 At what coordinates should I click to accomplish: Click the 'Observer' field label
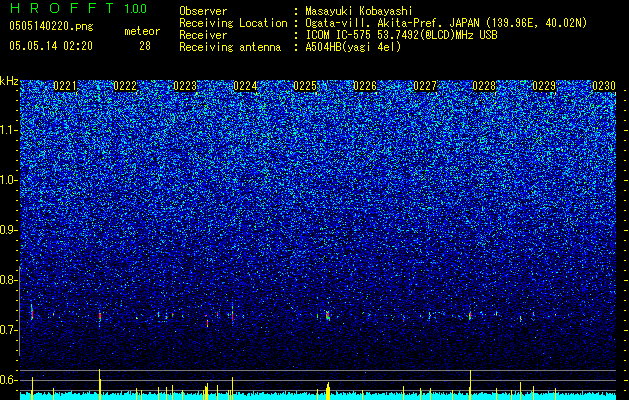pyautogui.click(x=203, y=11)
